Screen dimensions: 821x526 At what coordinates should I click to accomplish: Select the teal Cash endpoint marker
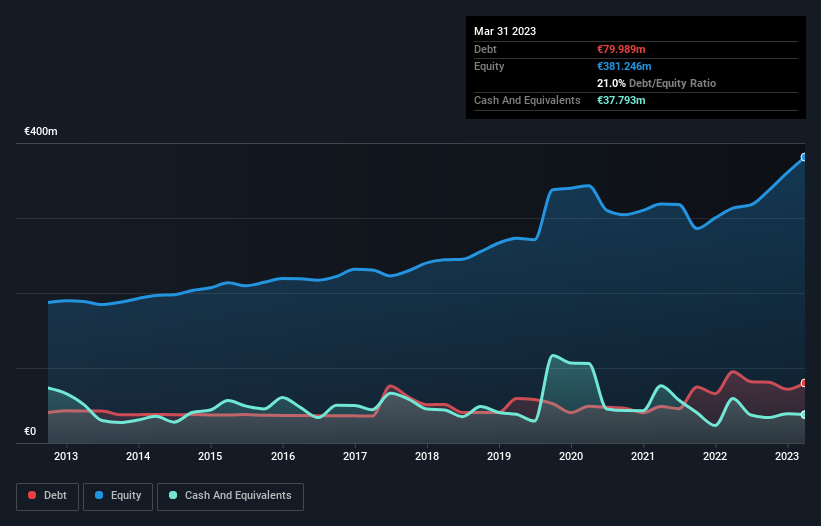tap(804, 415)
